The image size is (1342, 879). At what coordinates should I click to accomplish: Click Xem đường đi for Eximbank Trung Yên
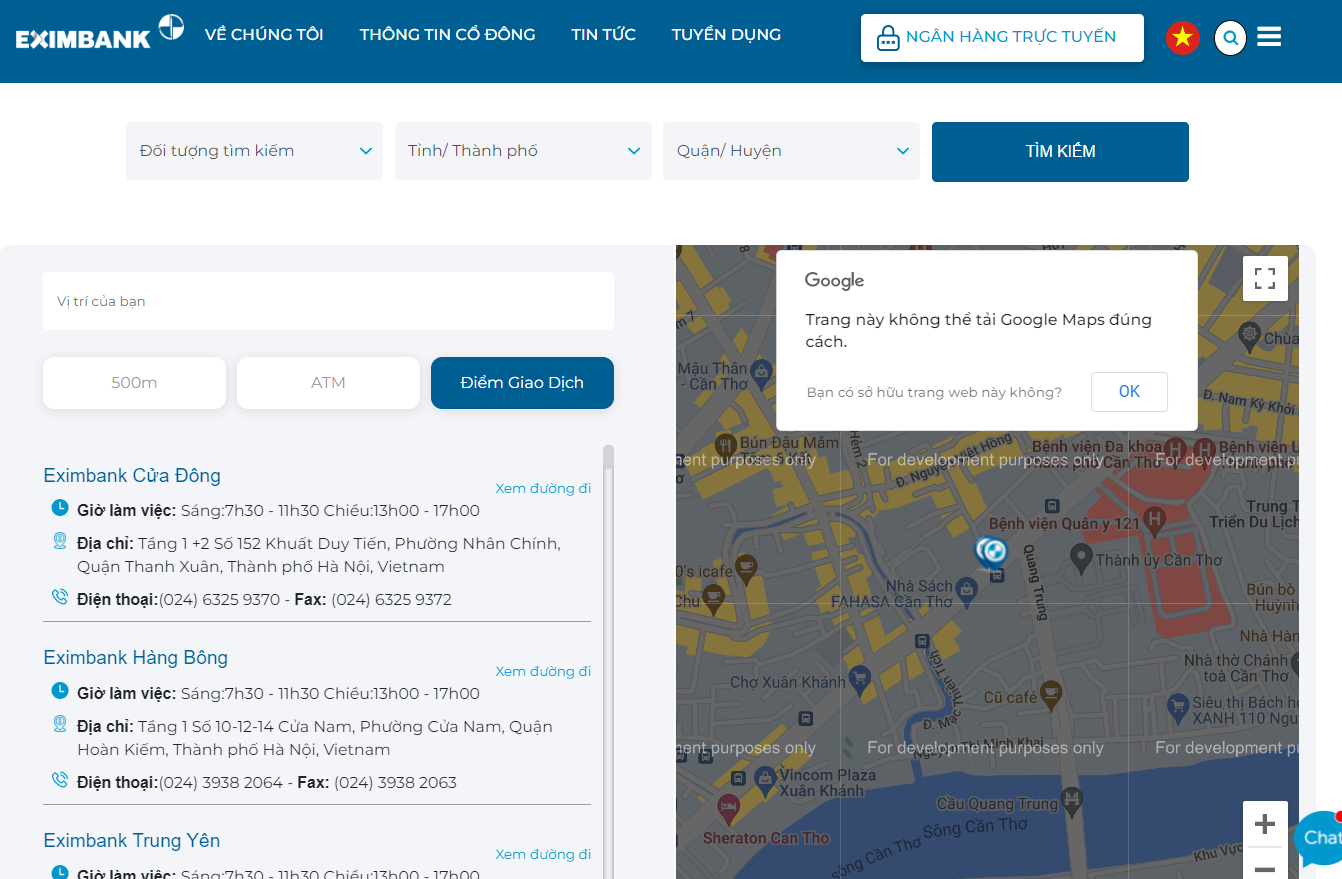coord(543,854)
